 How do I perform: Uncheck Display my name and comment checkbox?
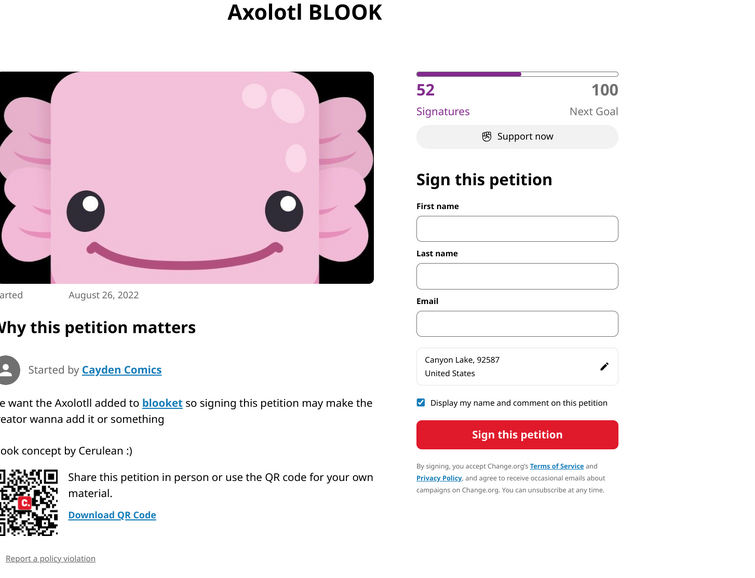click(x=421, y=403)
